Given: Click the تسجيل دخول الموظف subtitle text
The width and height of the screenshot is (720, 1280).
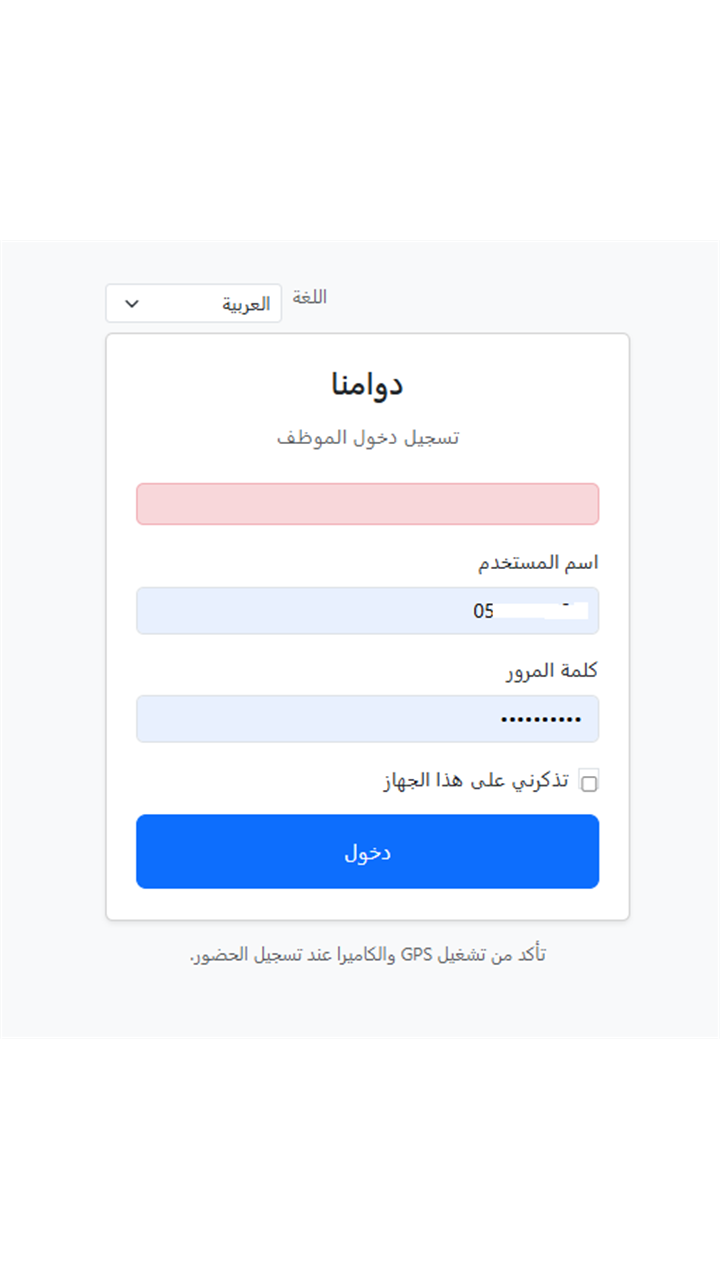Looking at the screenshot, I should coord(367,437).
